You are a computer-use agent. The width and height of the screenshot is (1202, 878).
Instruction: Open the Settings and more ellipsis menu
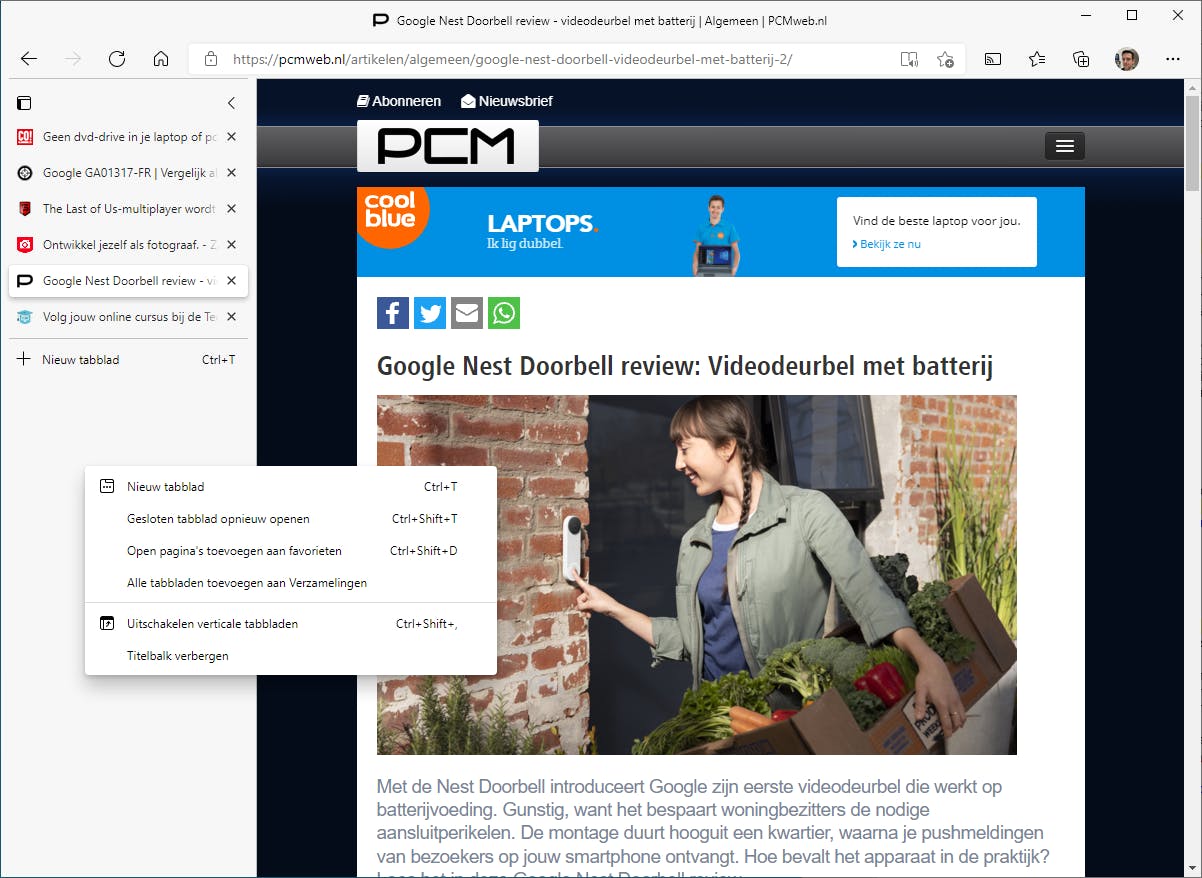coord(1173,59)
